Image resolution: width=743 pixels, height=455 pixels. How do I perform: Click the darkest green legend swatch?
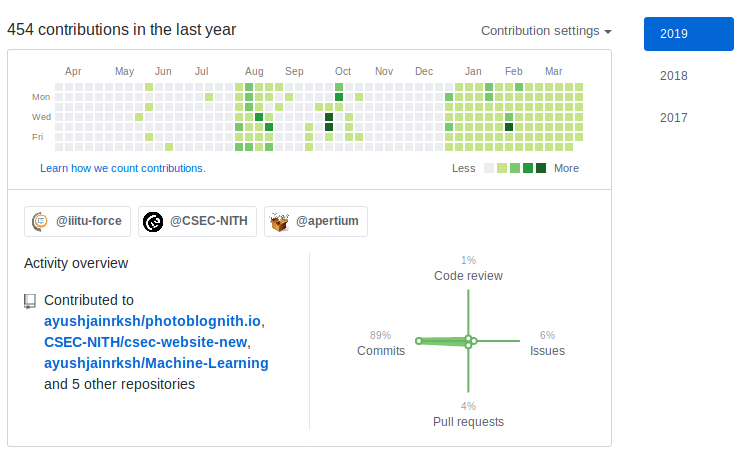click(x=541, y=168)
